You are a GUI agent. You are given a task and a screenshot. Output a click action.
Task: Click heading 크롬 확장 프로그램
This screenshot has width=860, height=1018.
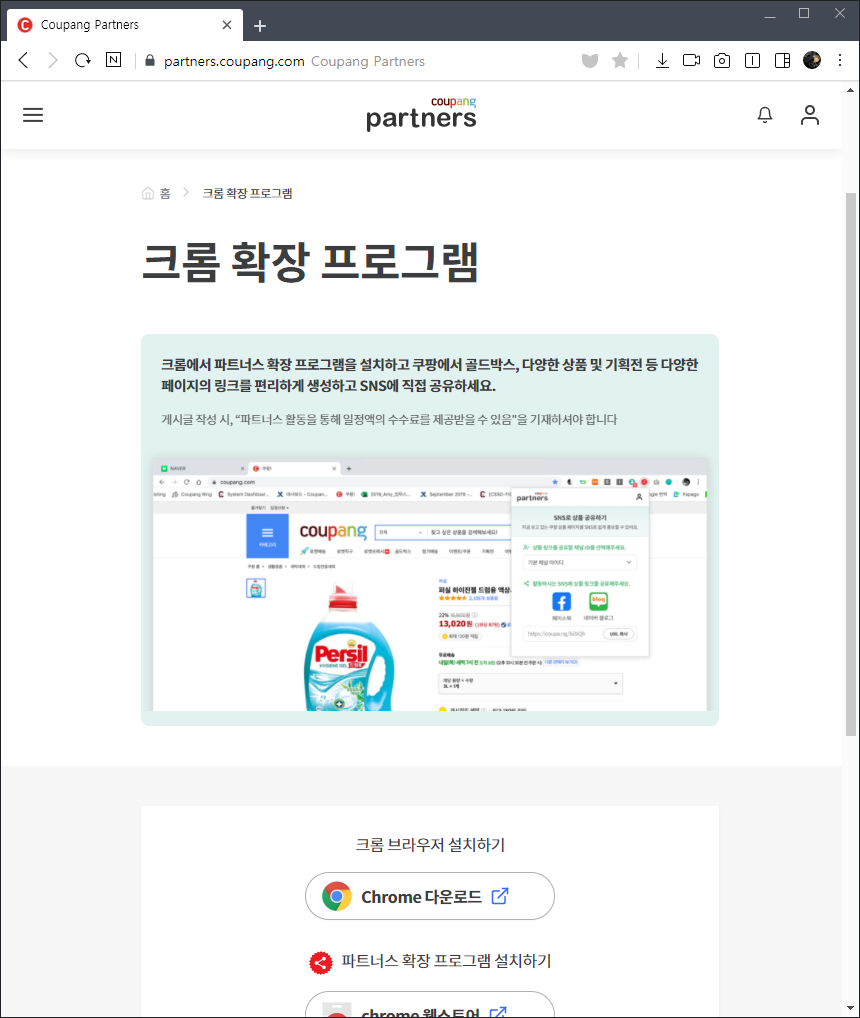point(310,262)
